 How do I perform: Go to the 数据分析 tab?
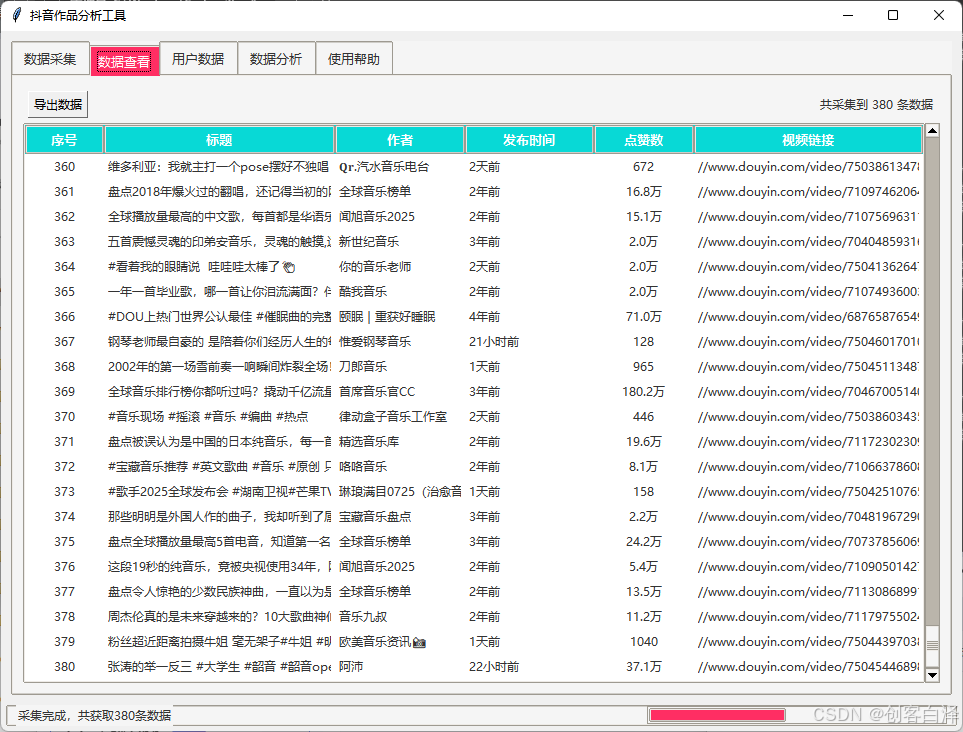pyautogui.click(x=276, y=59)
